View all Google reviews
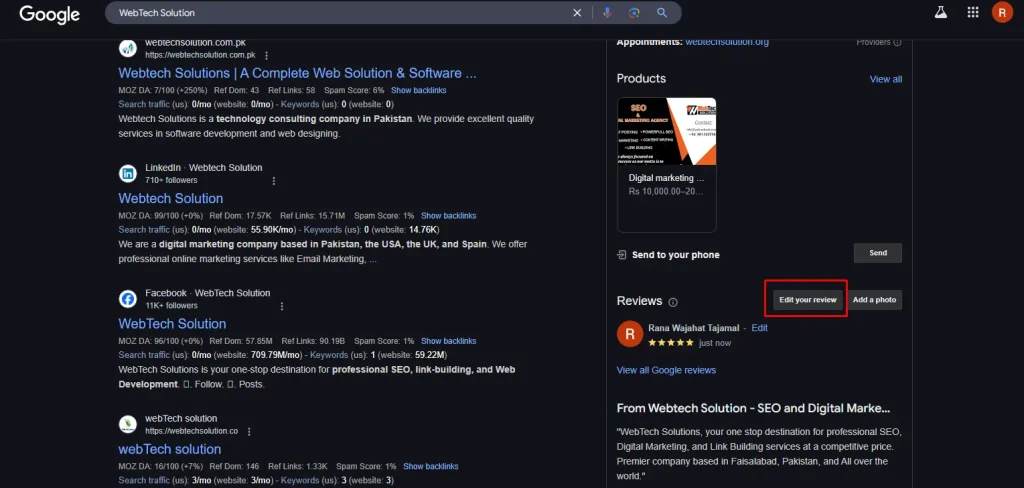Viewport: 1024px width, 488px height. (x=666, y=370)
